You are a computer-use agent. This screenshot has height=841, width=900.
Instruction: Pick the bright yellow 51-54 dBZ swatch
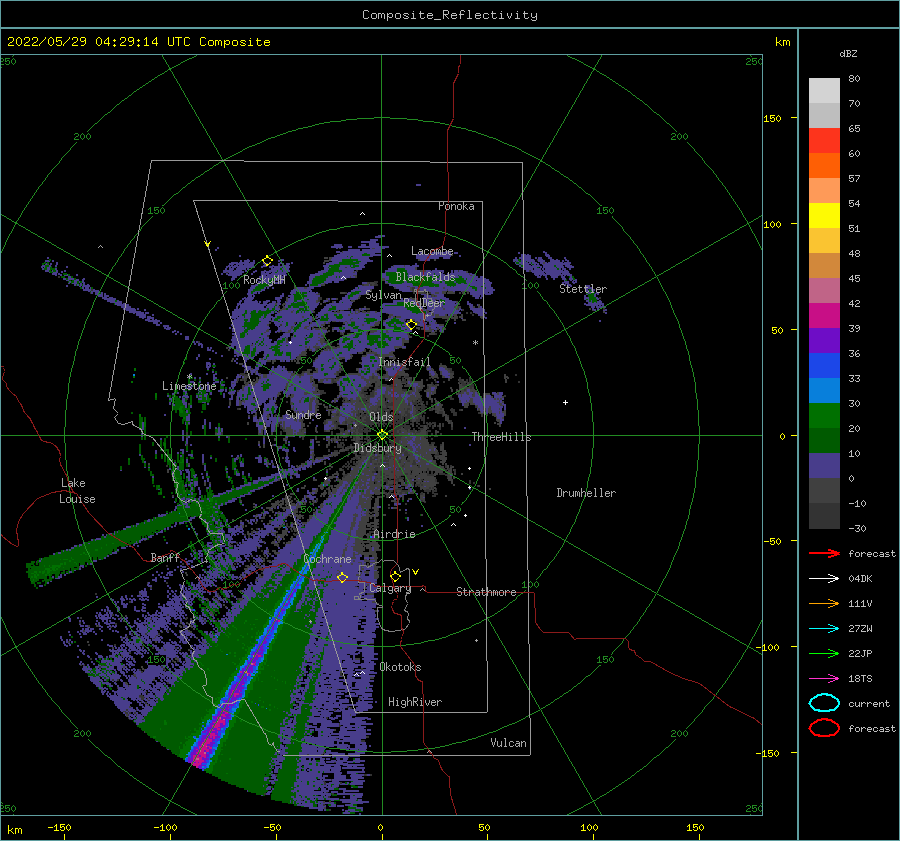824,216
